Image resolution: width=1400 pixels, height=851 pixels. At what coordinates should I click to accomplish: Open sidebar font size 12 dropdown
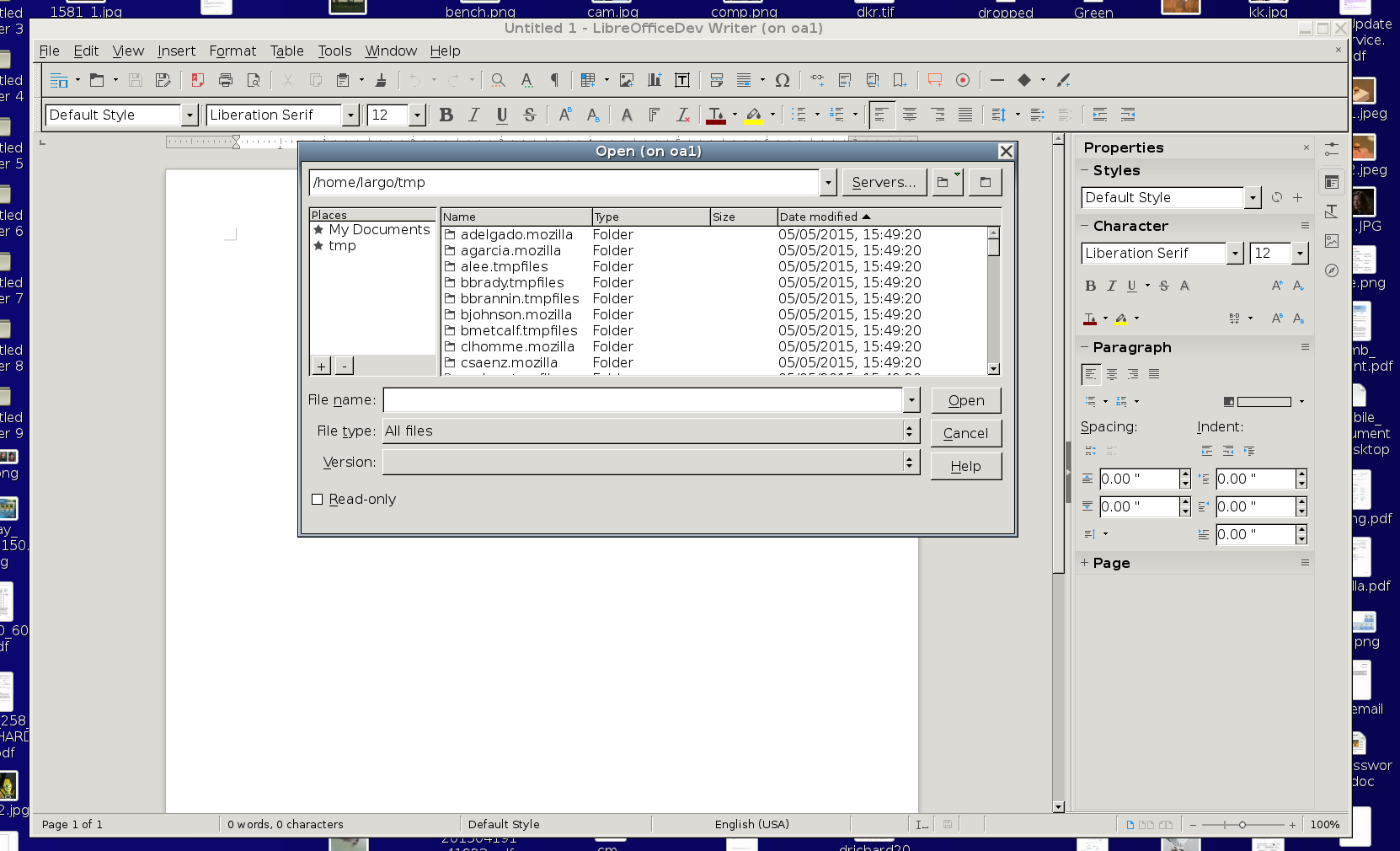tap(1300, 253)
